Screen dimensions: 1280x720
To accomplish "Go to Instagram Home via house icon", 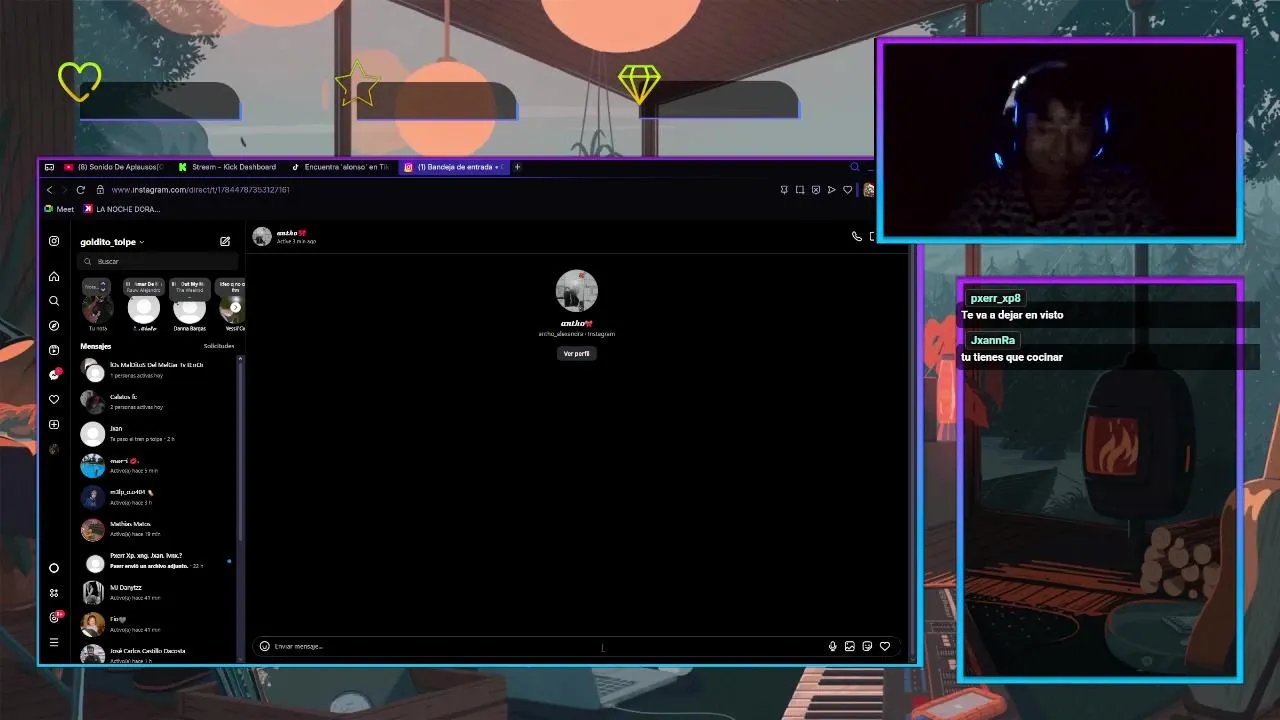I will (x=54, y=276).
